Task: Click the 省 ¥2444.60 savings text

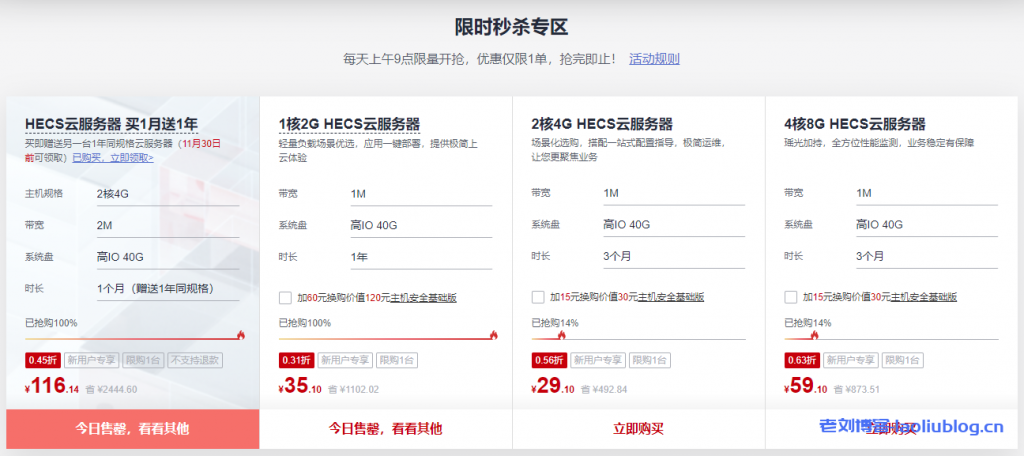Action: click(x=112, y=390)
